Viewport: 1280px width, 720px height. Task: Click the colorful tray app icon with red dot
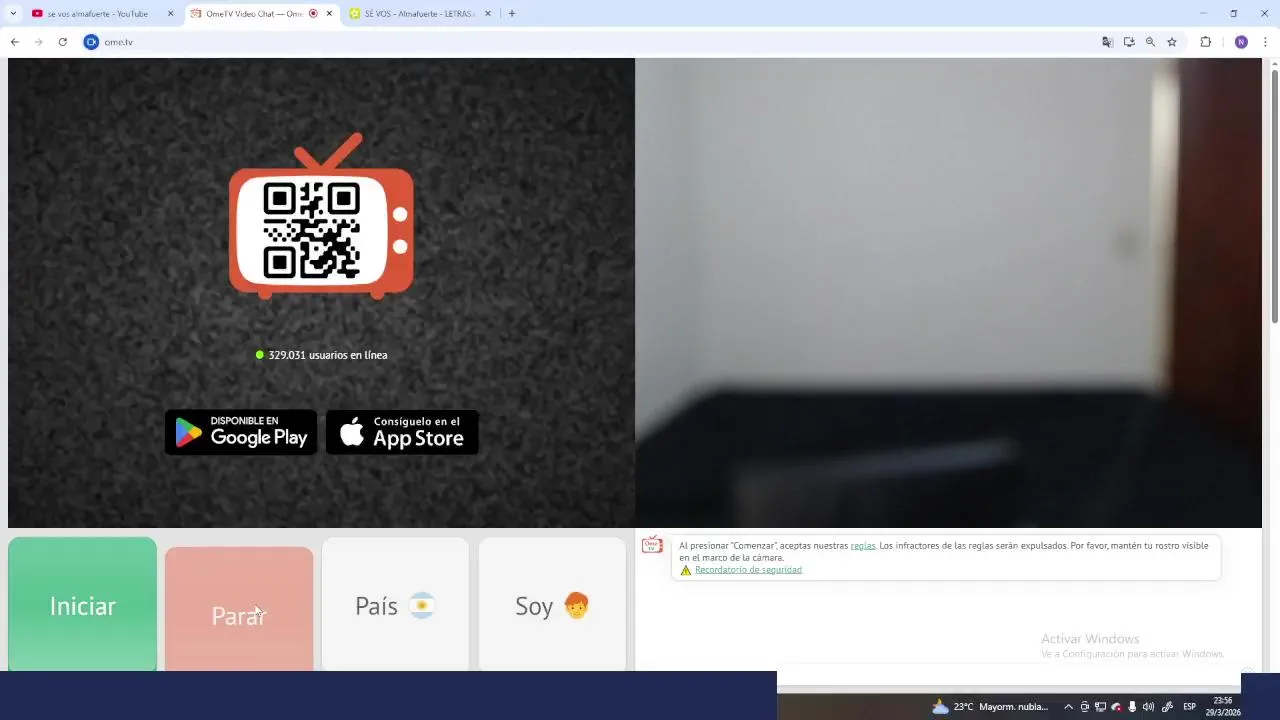tap(1116, 707)
